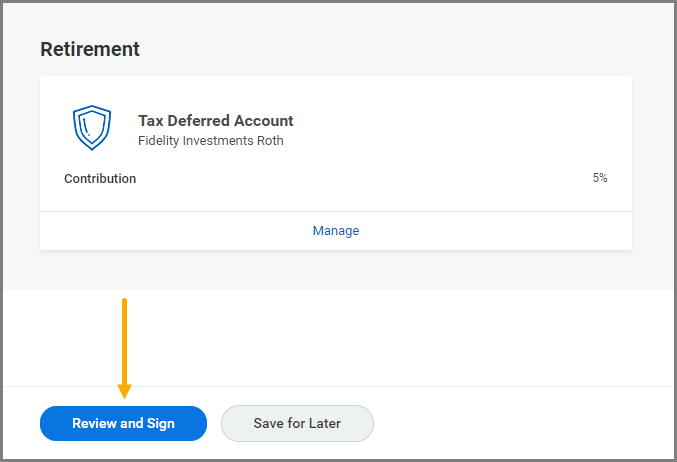Click the divider line above the Manage link
The image size is (677, 462).
(335, 211)
